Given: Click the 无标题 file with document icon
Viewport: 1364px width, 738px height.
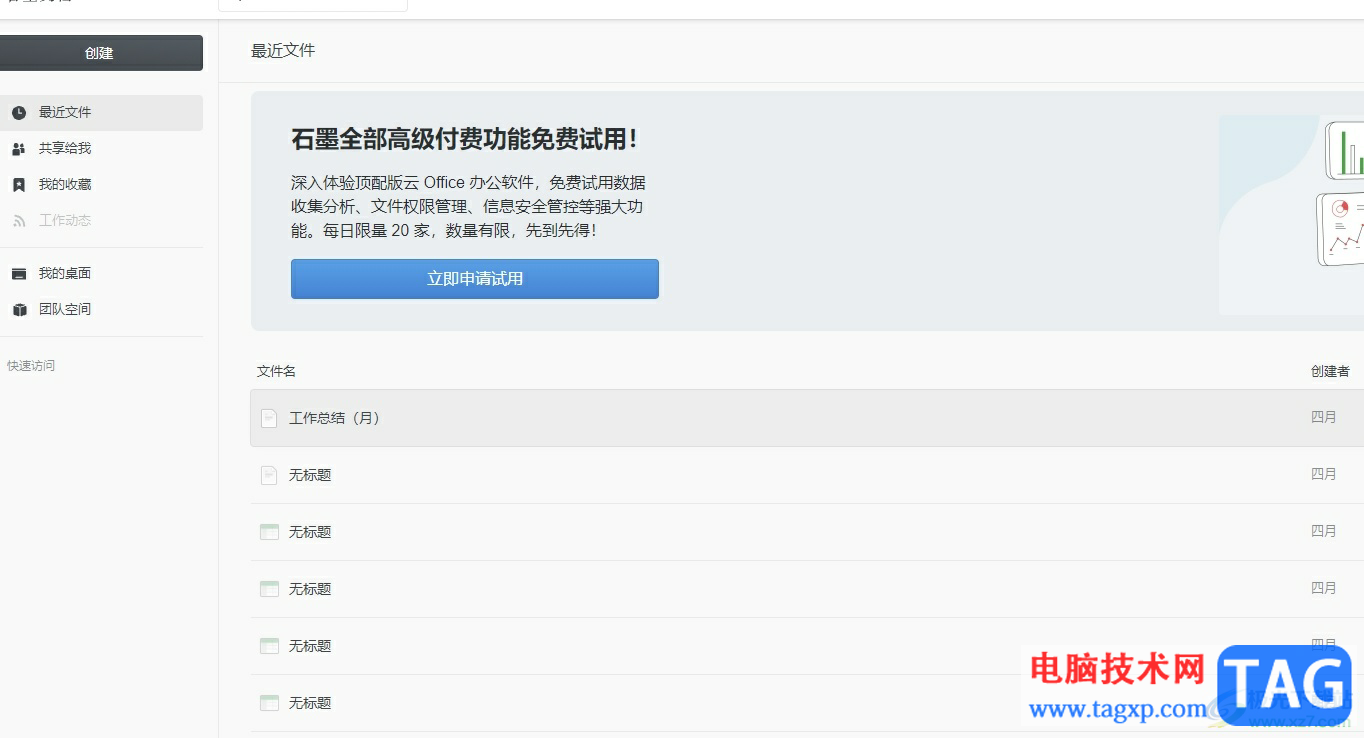Looking at the screenshot, I should 310,475.
